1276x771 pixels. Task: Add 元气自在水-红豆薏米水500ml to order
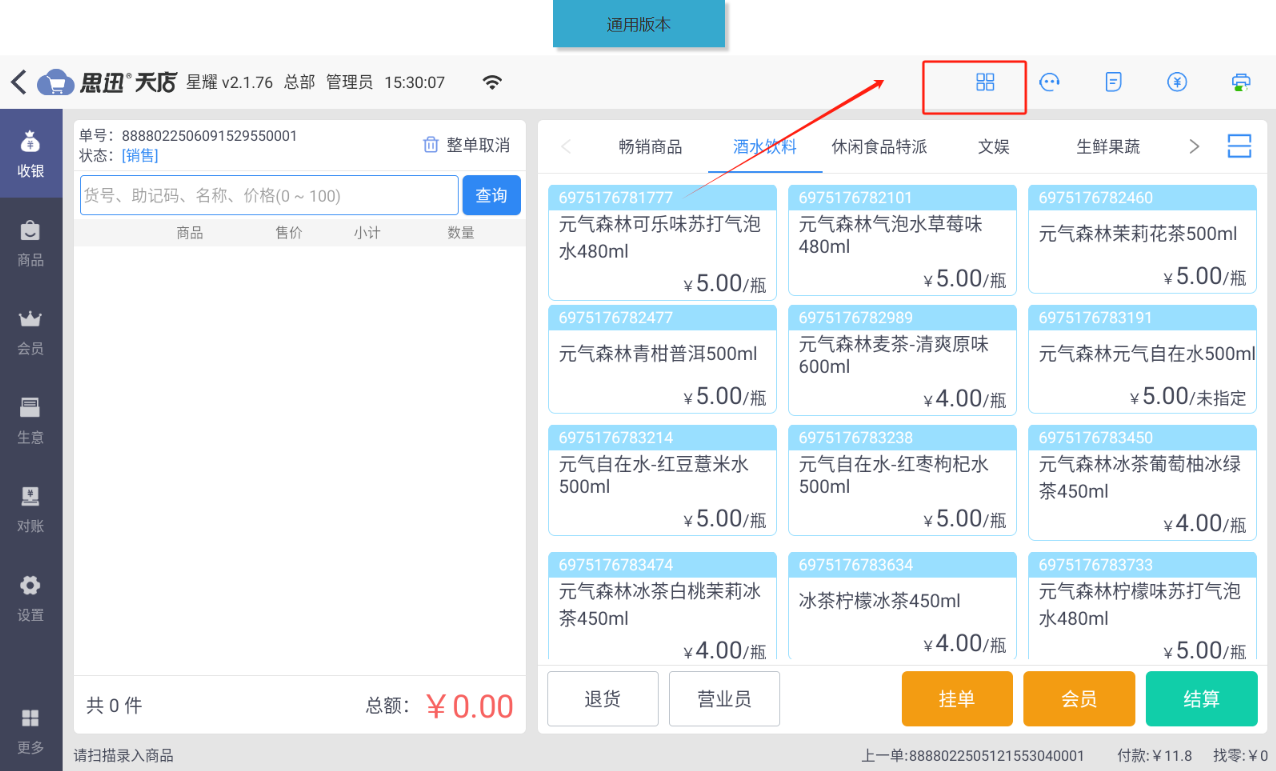click(x=662, y=480)
